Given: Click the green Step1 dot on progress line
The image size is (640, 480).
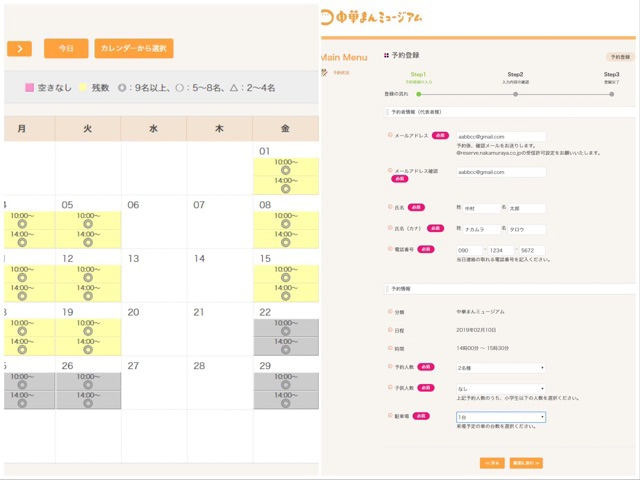Looking at the screenshot, I should pyautogui.click(x=418, y=94).
